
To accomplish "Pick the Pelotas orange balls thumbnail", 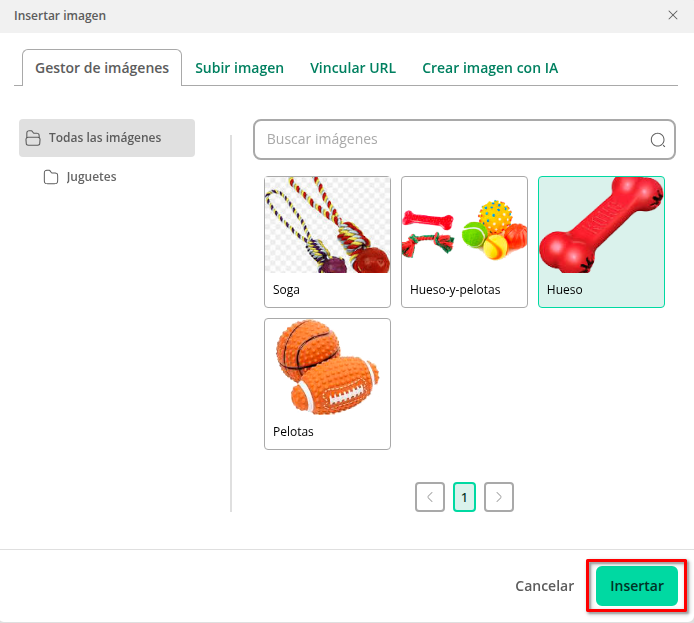I will [x=328, y=384].
